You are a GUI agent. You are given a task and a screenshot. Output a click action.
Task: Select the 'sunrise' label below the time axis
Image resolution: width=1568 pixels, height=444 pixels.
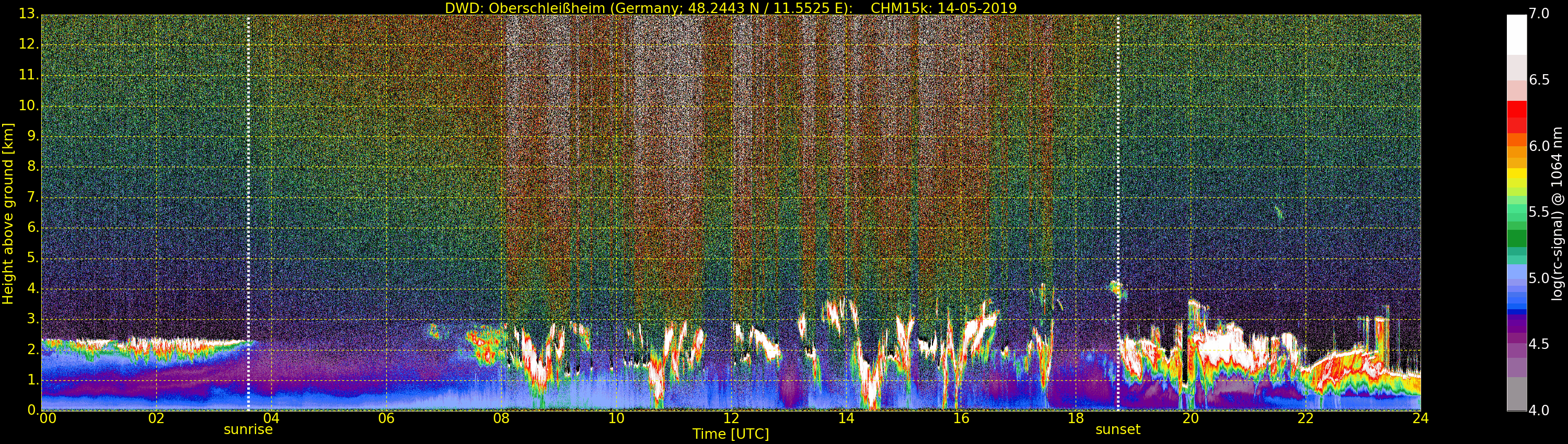point(248,429)
